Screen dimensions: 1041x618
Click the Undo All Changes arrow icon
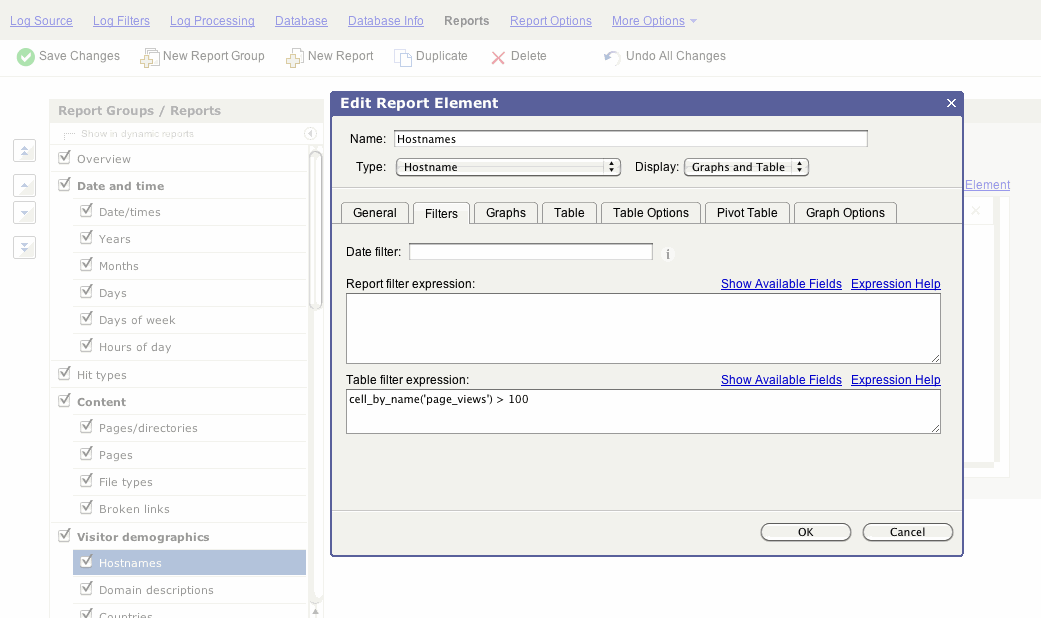click(612, 57)
